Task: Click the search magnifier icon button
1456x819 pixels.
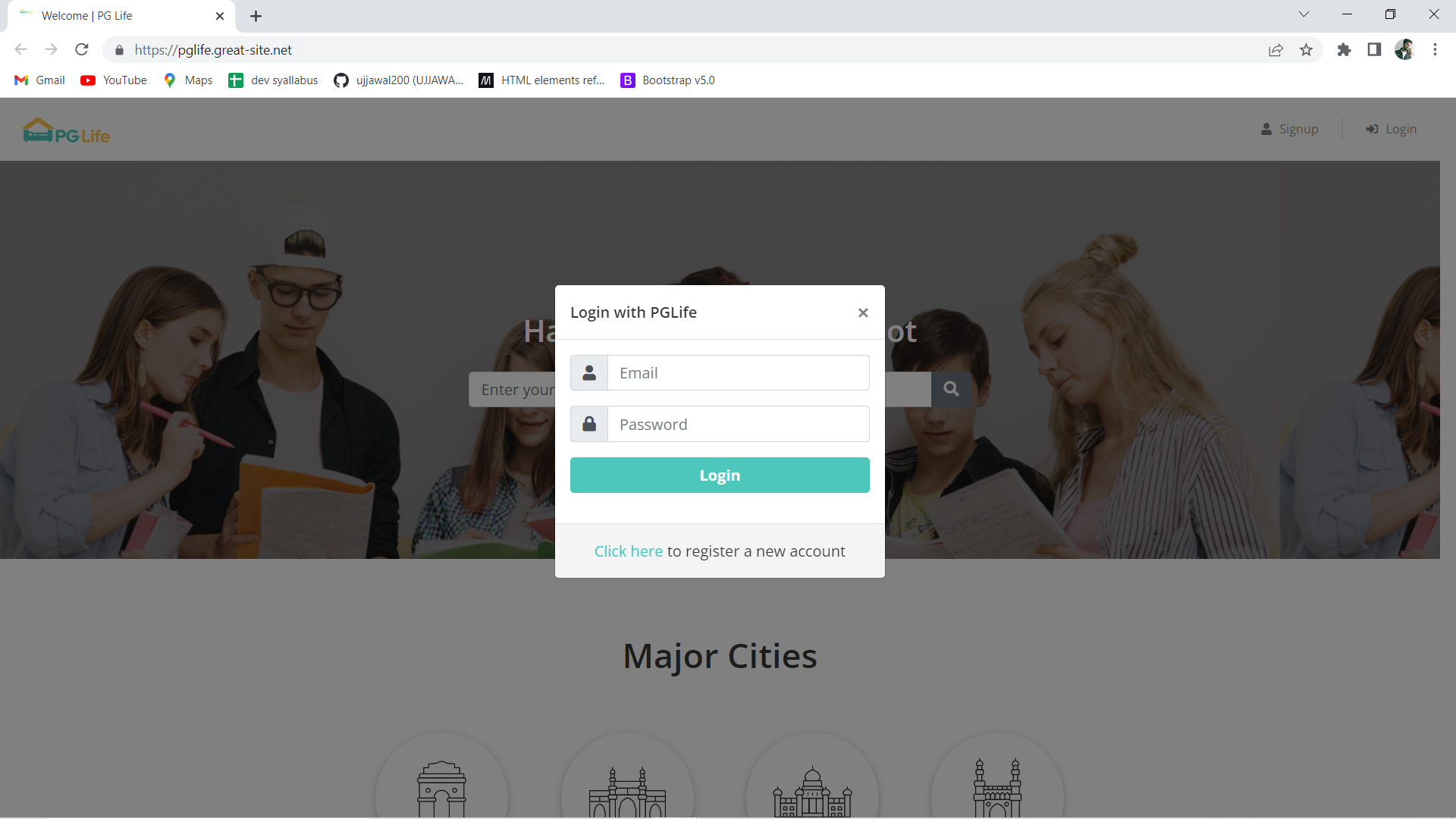Action: pyautogui.click(x=951, y=389)
